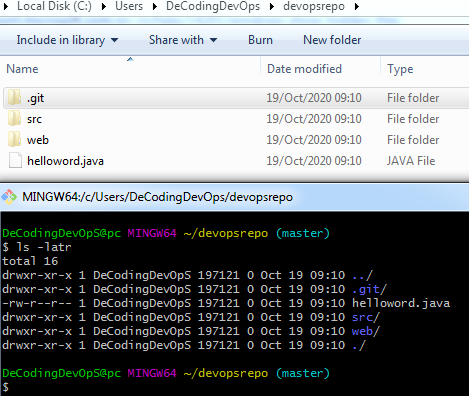Image resolution: width=469 pixels, height=396 pixels.
Task: Expand arrow after DeCodingDevOps breadcrumb
Action: tap(272, 6)
